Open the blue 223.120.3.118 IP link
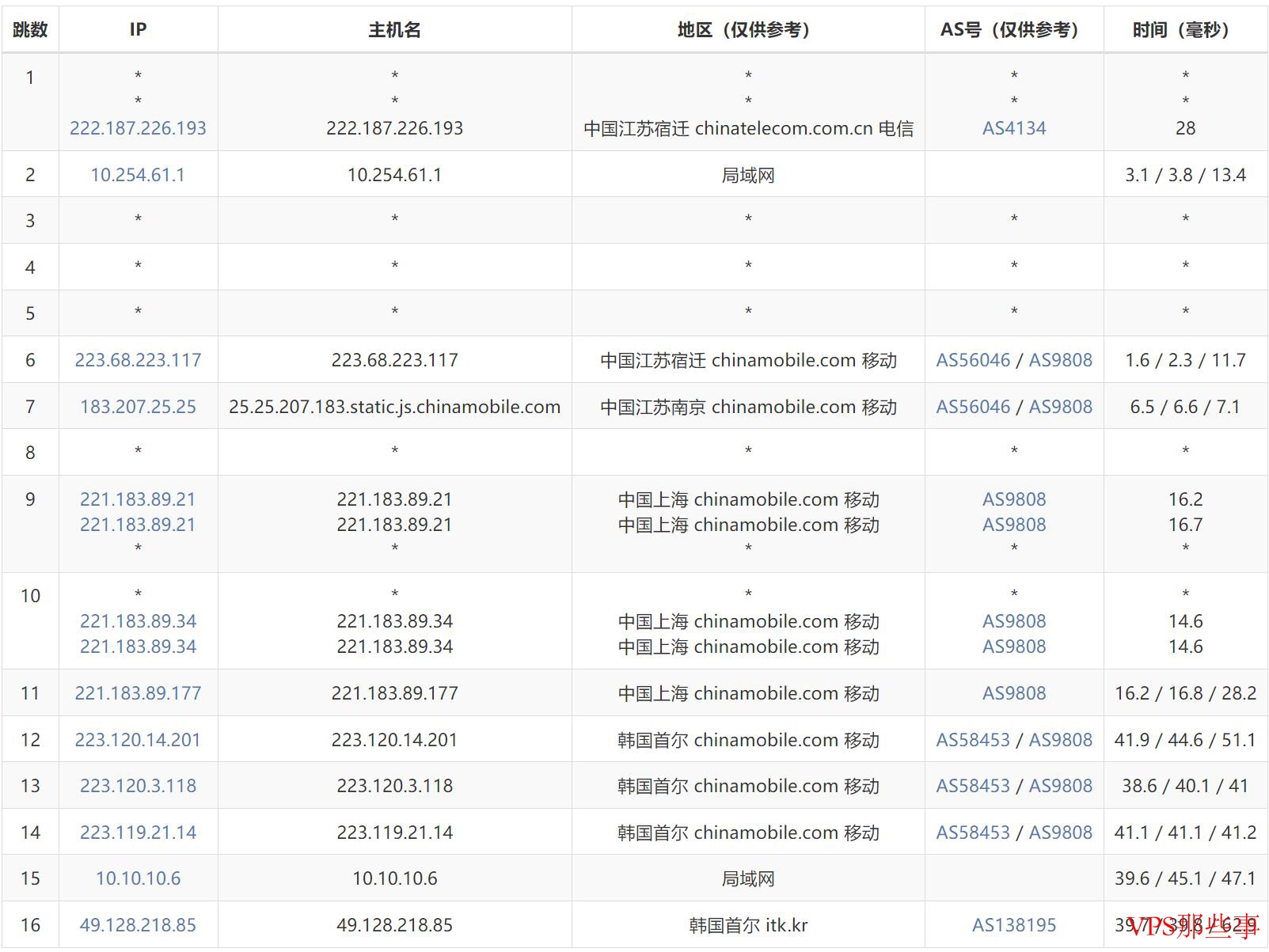This screenshot has height=952, width=1269. pos(138,786)
